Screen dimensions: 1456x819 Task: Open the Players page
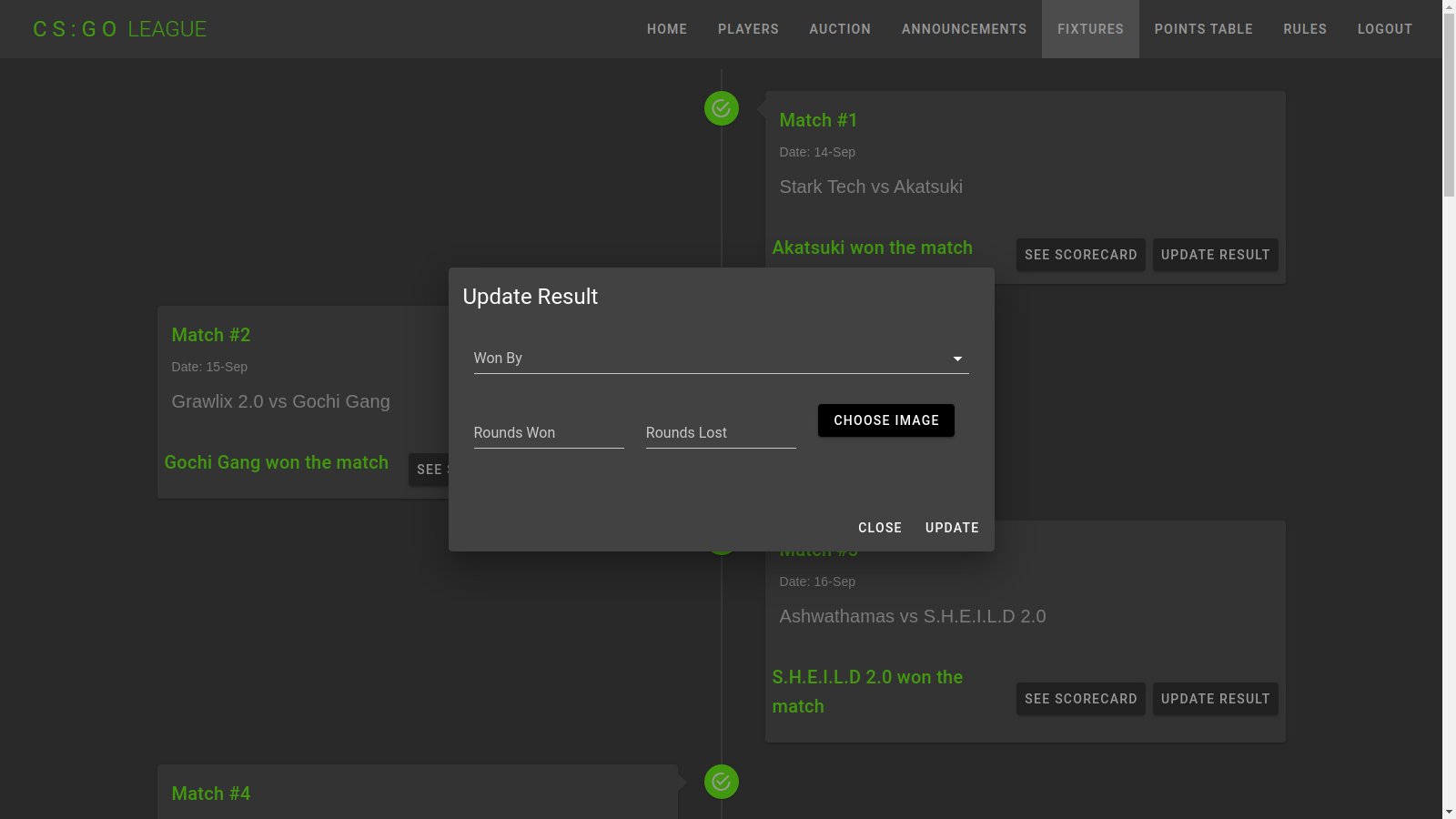click(748, 29)
